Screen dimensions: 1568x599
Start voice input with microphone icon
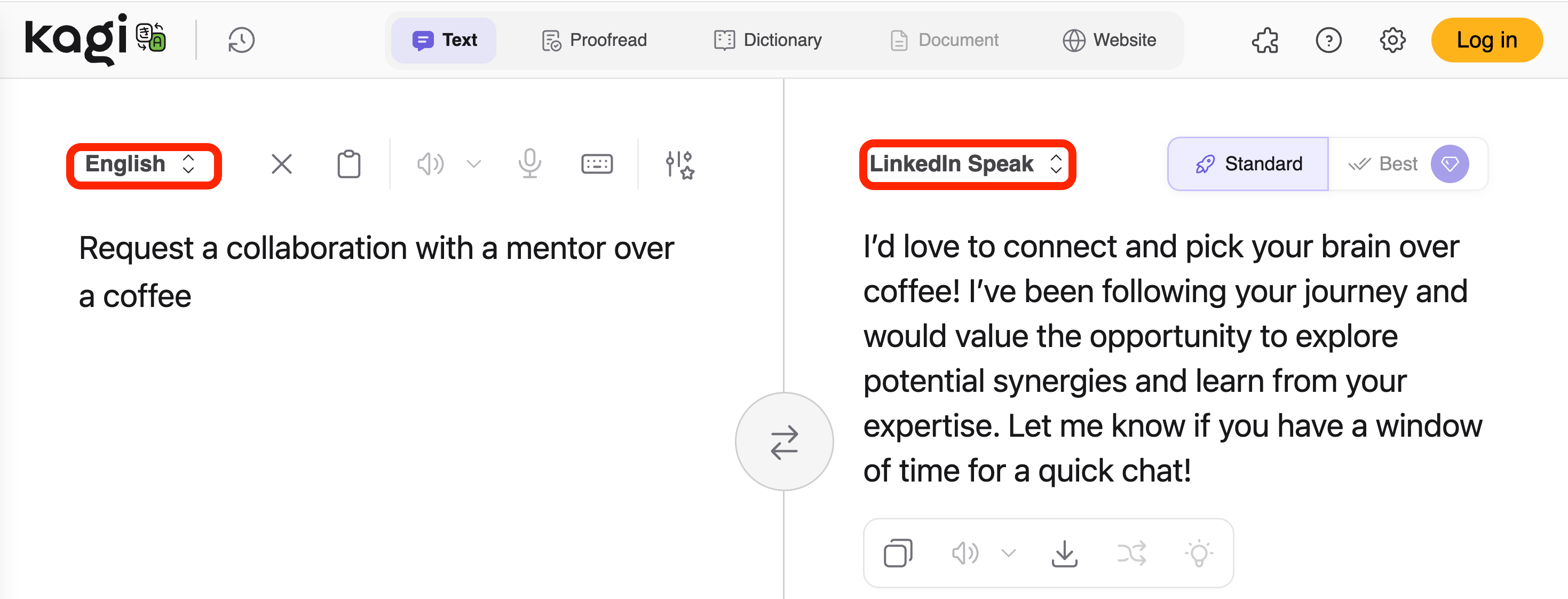[x=529, y=164]
